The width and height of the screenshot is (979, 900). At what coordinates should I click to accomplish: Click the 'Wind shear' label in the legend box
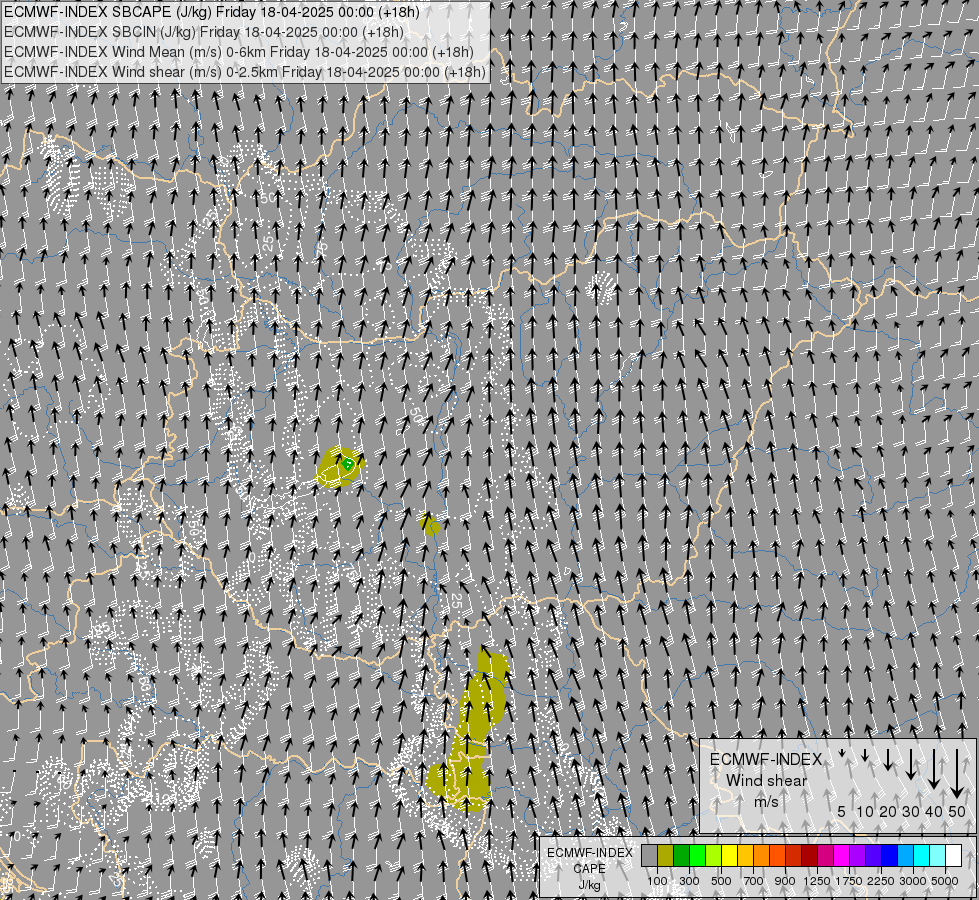pyautogui.click(x=766, y=780)
